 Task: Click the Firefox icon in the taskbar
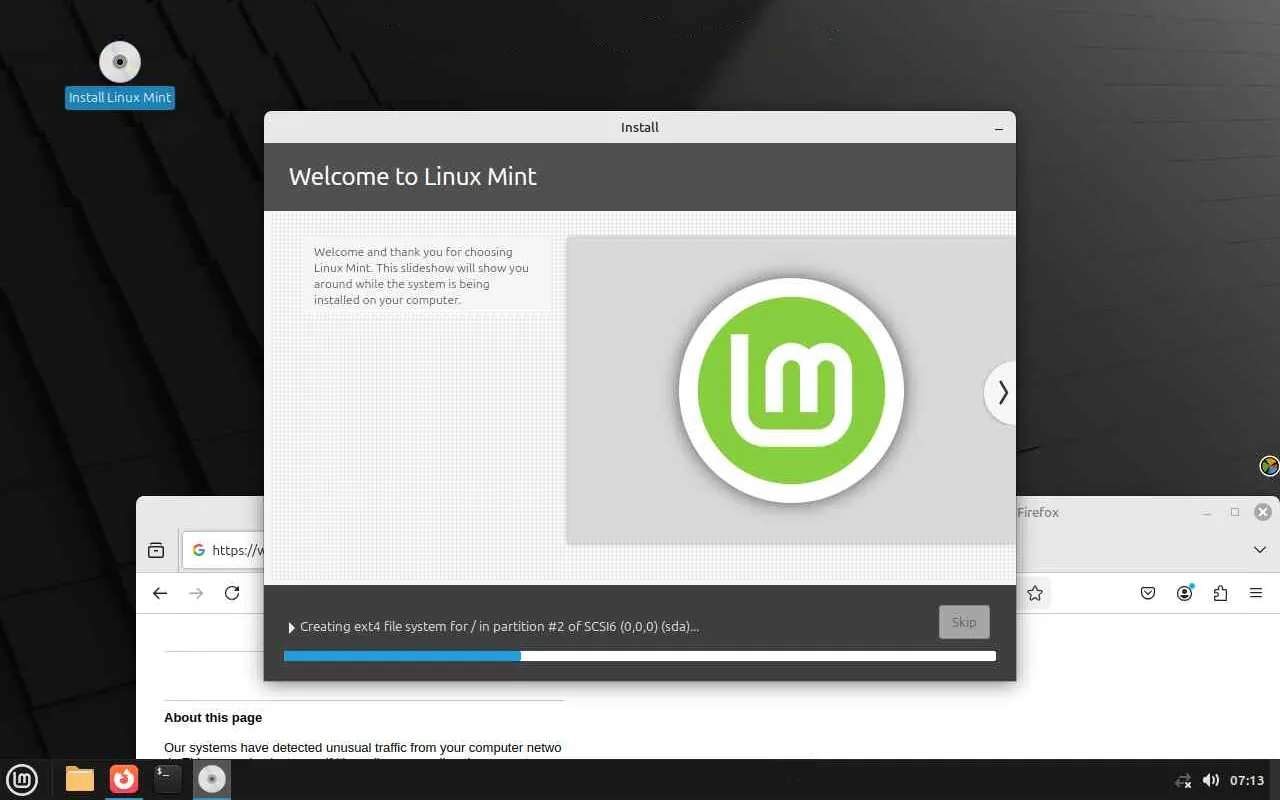coord(124,779)
